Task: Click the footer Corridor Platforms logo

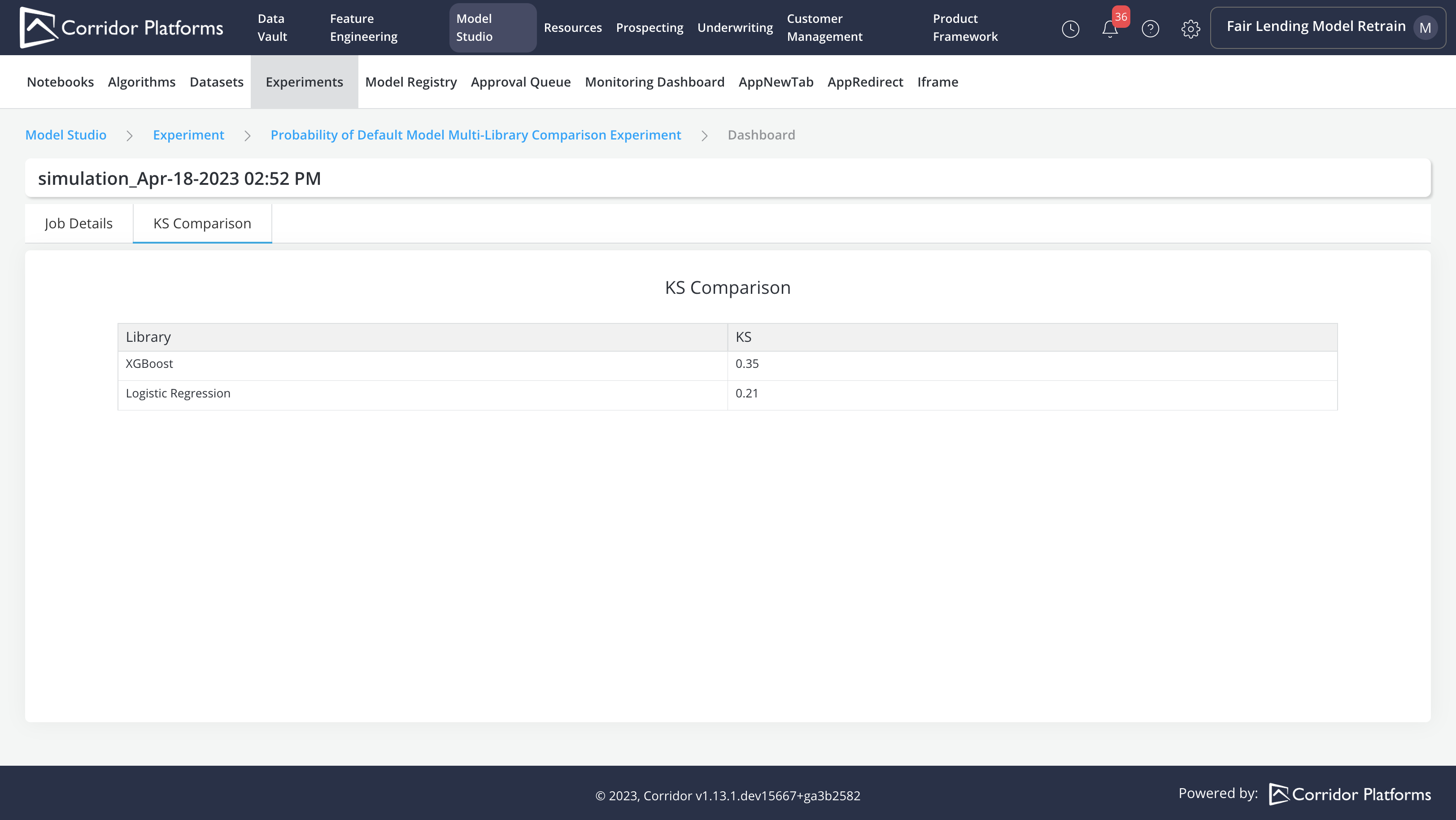Action: point(1350,794)
